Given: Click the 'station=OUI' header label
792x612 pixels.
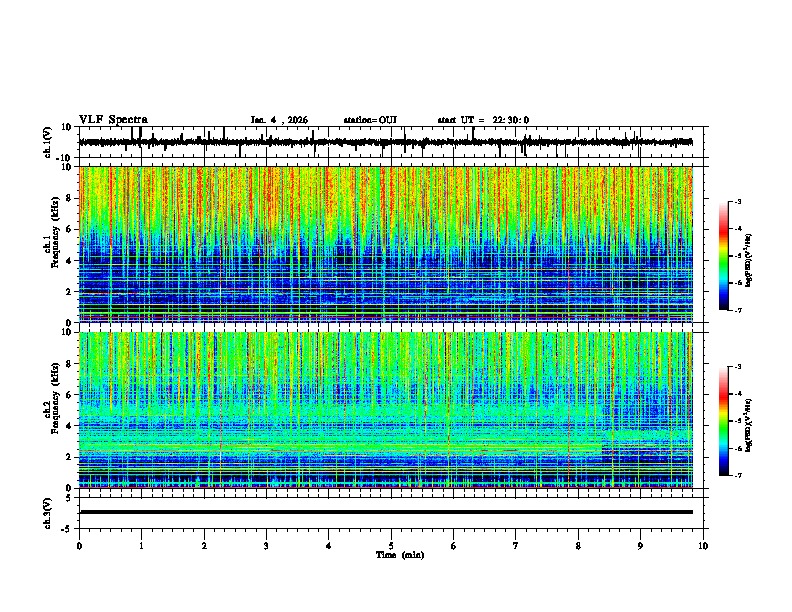Looking at the screenshot, I should [x=370, y=120].
